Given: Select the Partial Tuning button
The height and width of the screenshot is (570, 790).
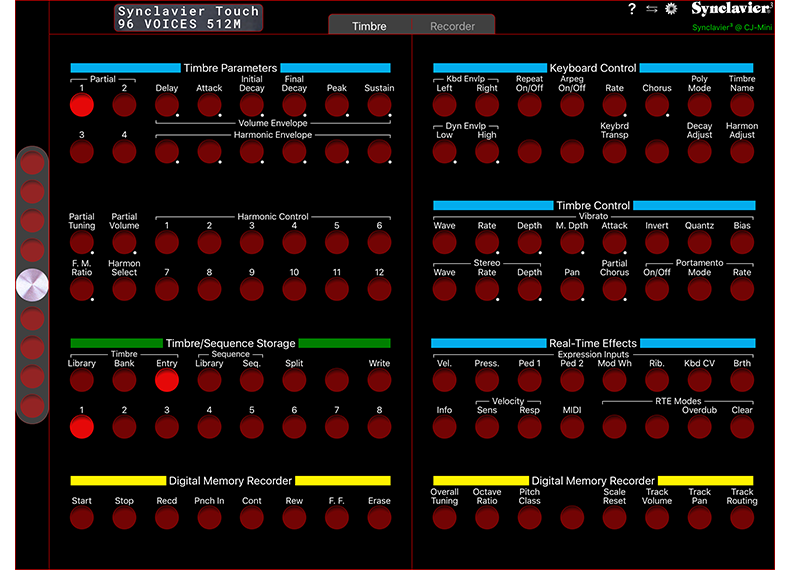Looking at the screenshot, I should pyautogui.click(x=82, y=243).
